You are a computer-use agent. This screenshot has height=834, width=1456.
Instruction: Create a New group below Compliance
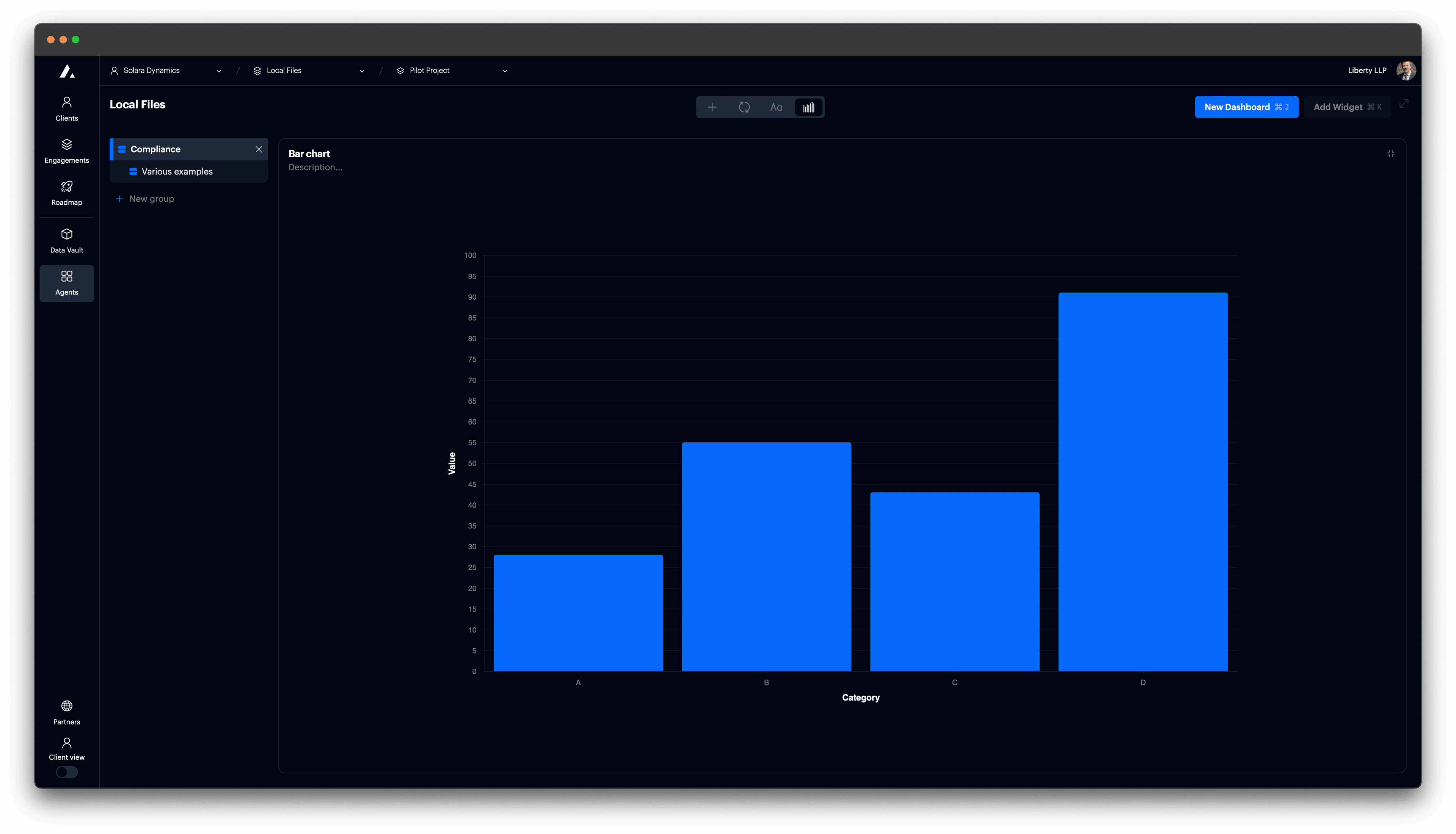[145, 199]
